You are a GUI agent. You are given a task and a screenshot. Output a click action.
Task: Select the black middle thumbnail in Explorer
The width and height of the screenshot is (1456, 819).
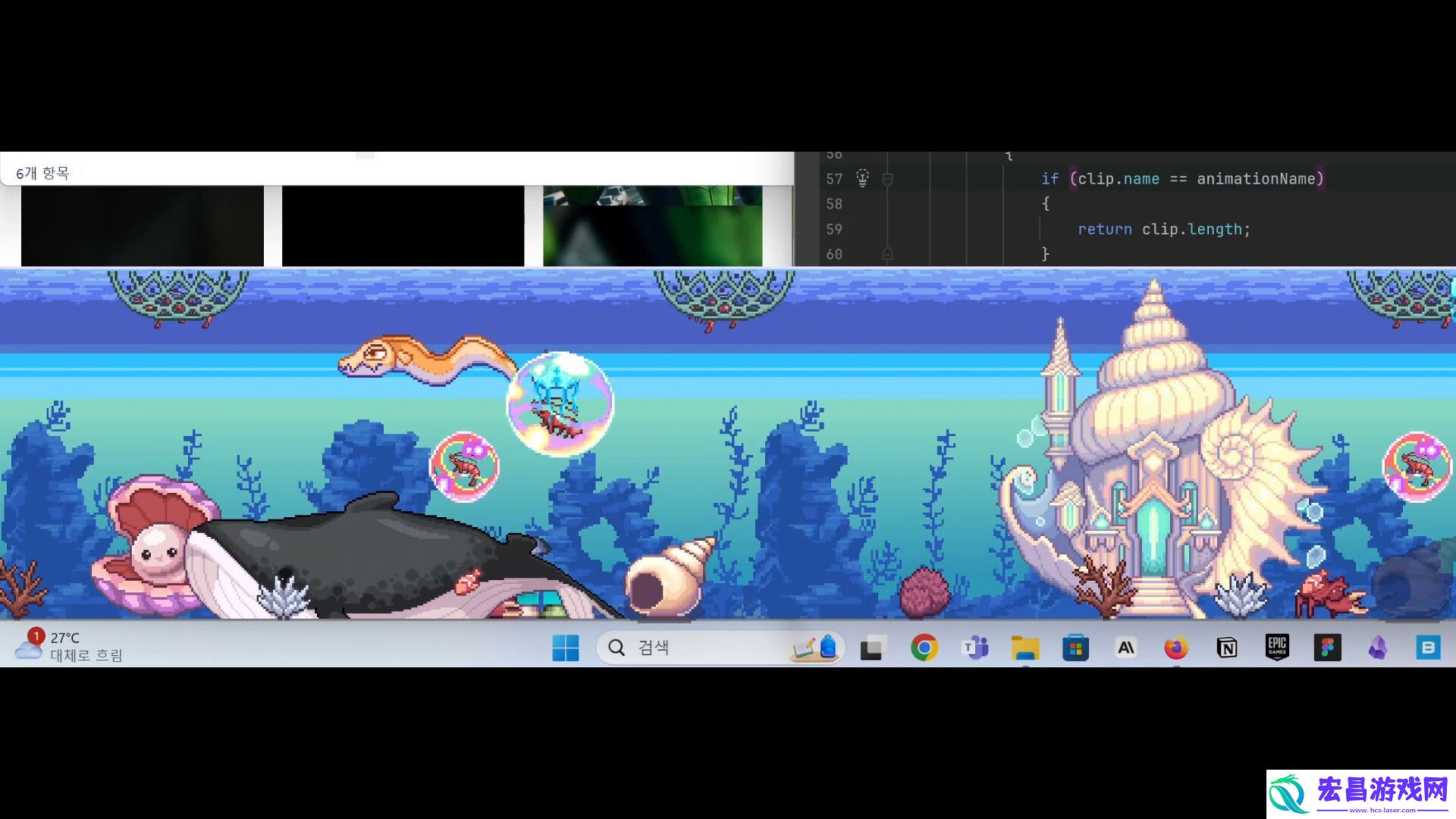coord(403,226)
